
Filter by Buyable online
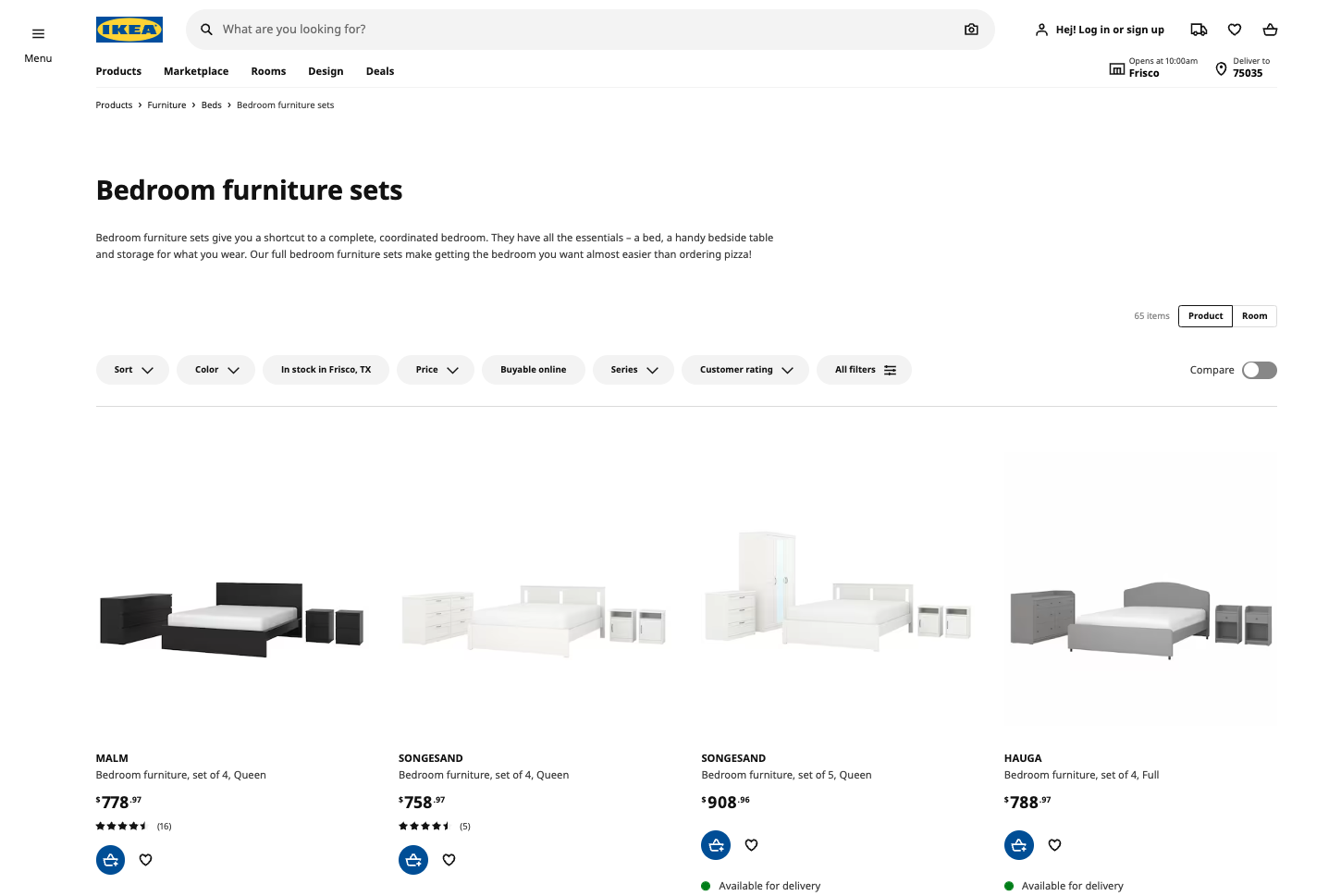pyautogui.click(x=533, y=370)
